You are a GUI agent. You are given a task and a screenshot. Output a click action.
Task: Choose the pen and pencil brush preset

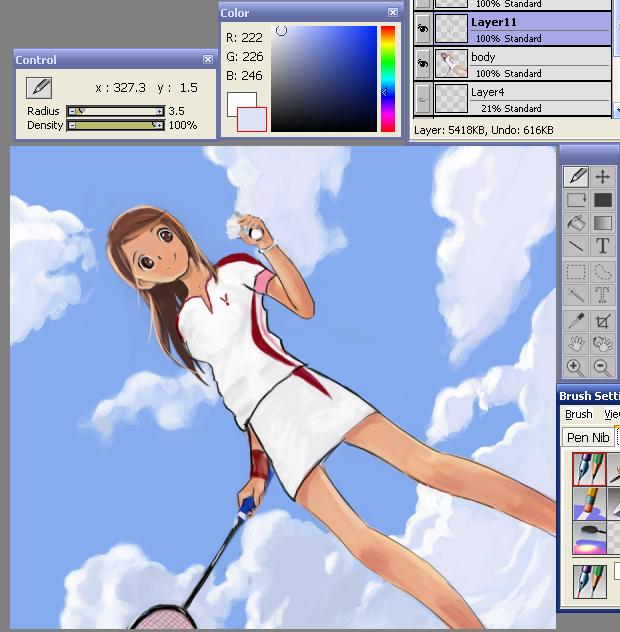[589, 469]
